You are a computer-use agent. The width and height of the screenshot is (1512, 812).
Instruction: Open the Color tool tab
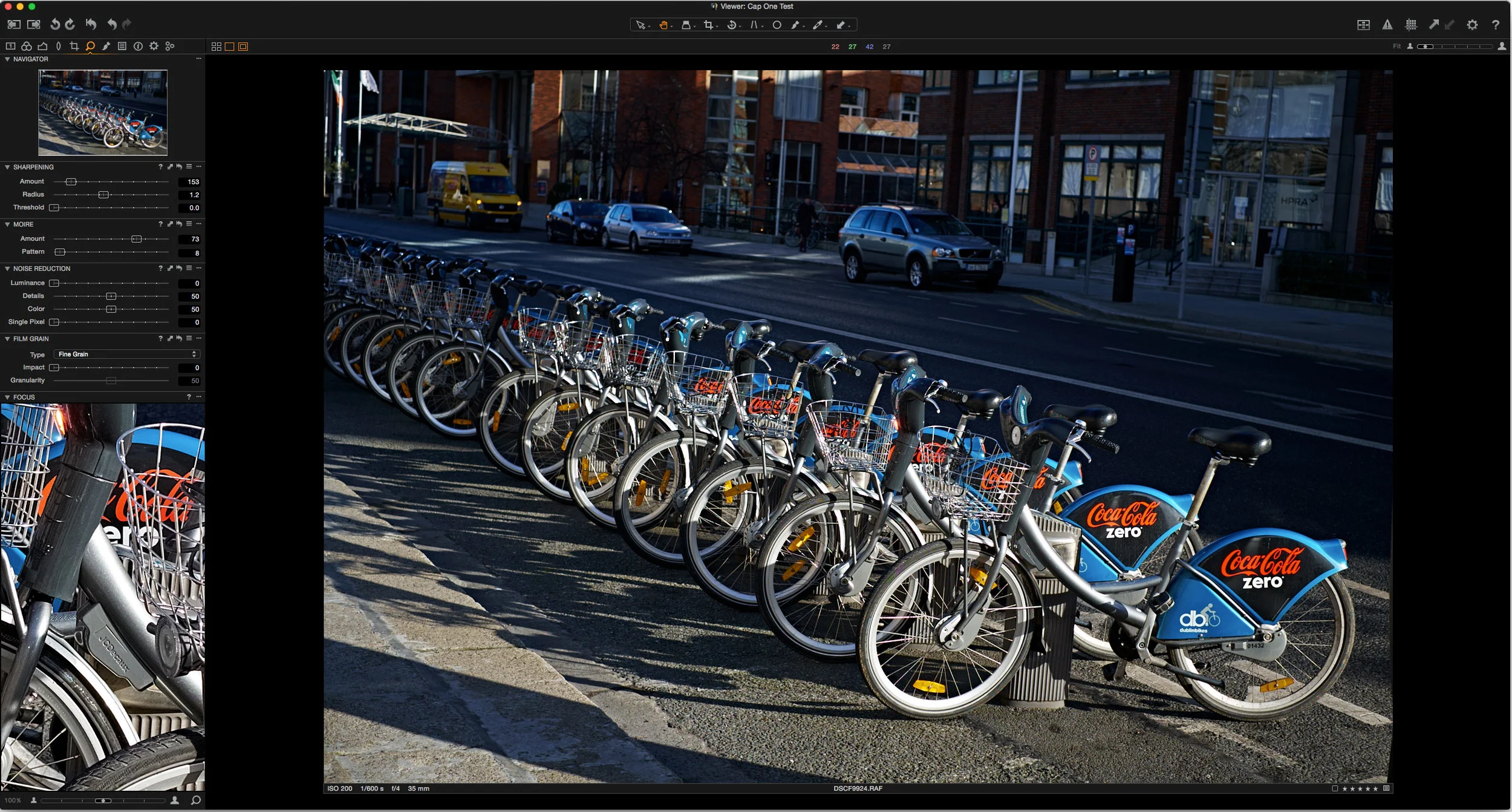[x=27, y=46]
